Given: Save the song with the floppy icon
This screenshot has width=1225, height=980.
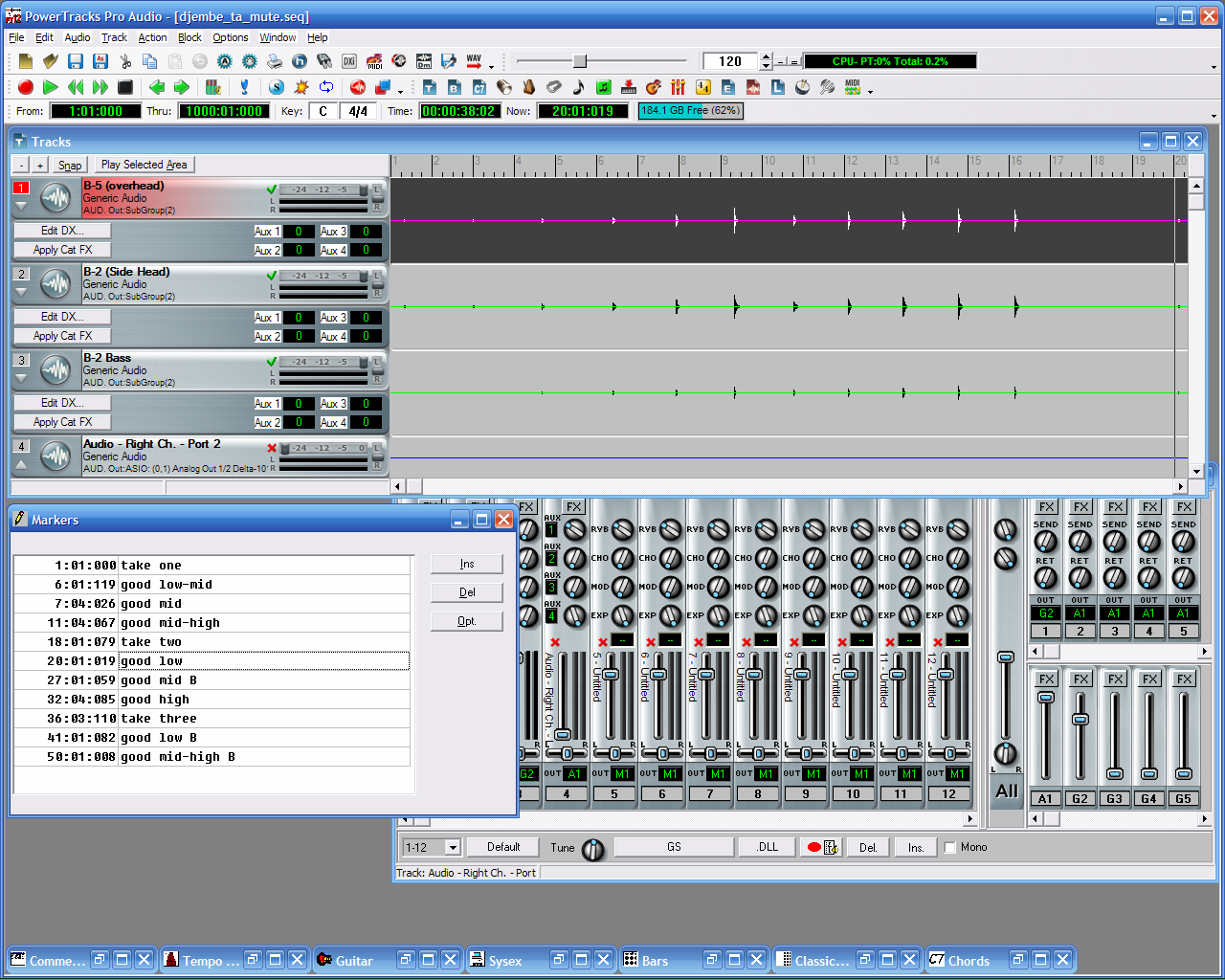Looking at the screenshot, I should click(75, 61).
